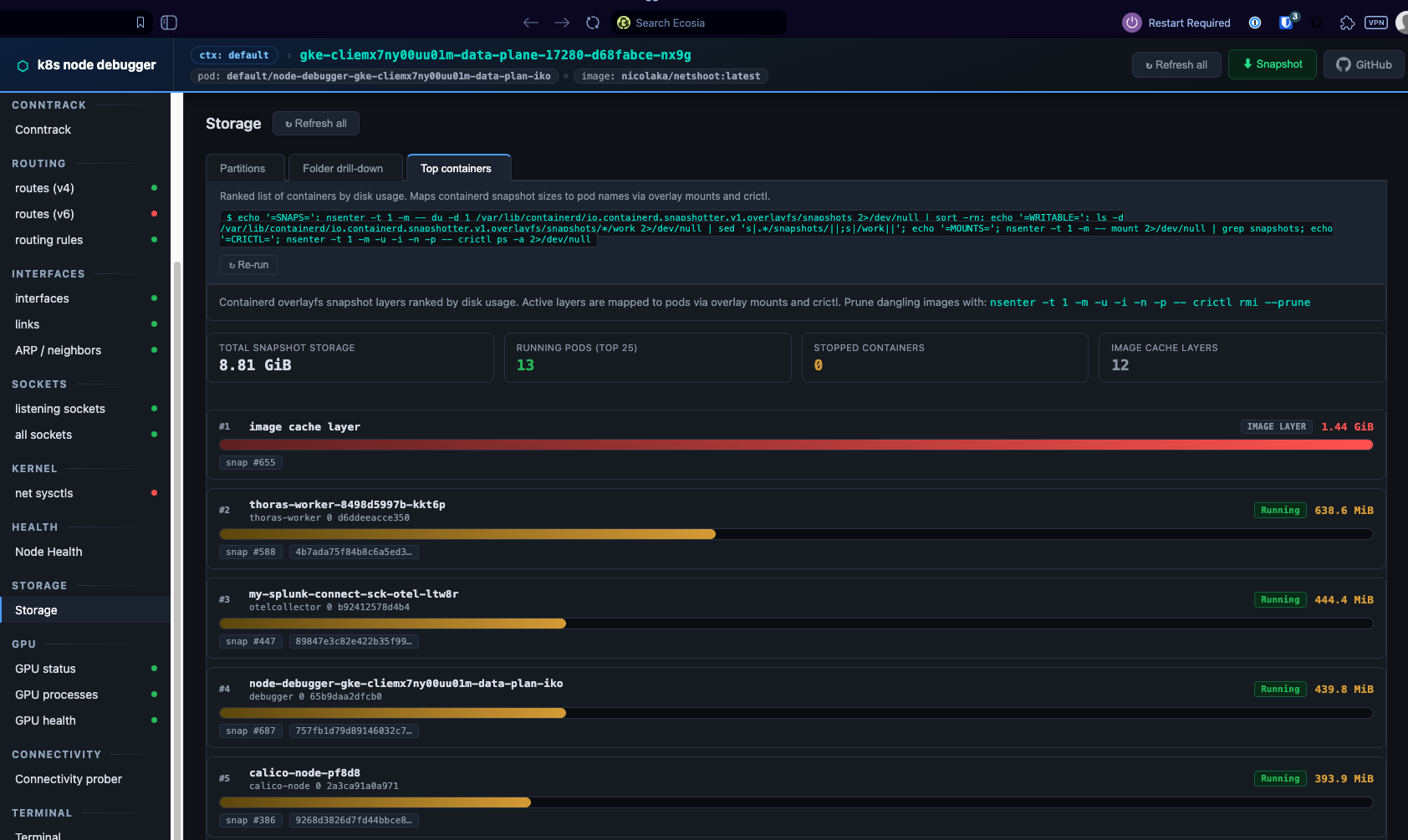Select the ctx: default context chip
The width and height of the screenshot is (1408, 840).
[234, 55]
